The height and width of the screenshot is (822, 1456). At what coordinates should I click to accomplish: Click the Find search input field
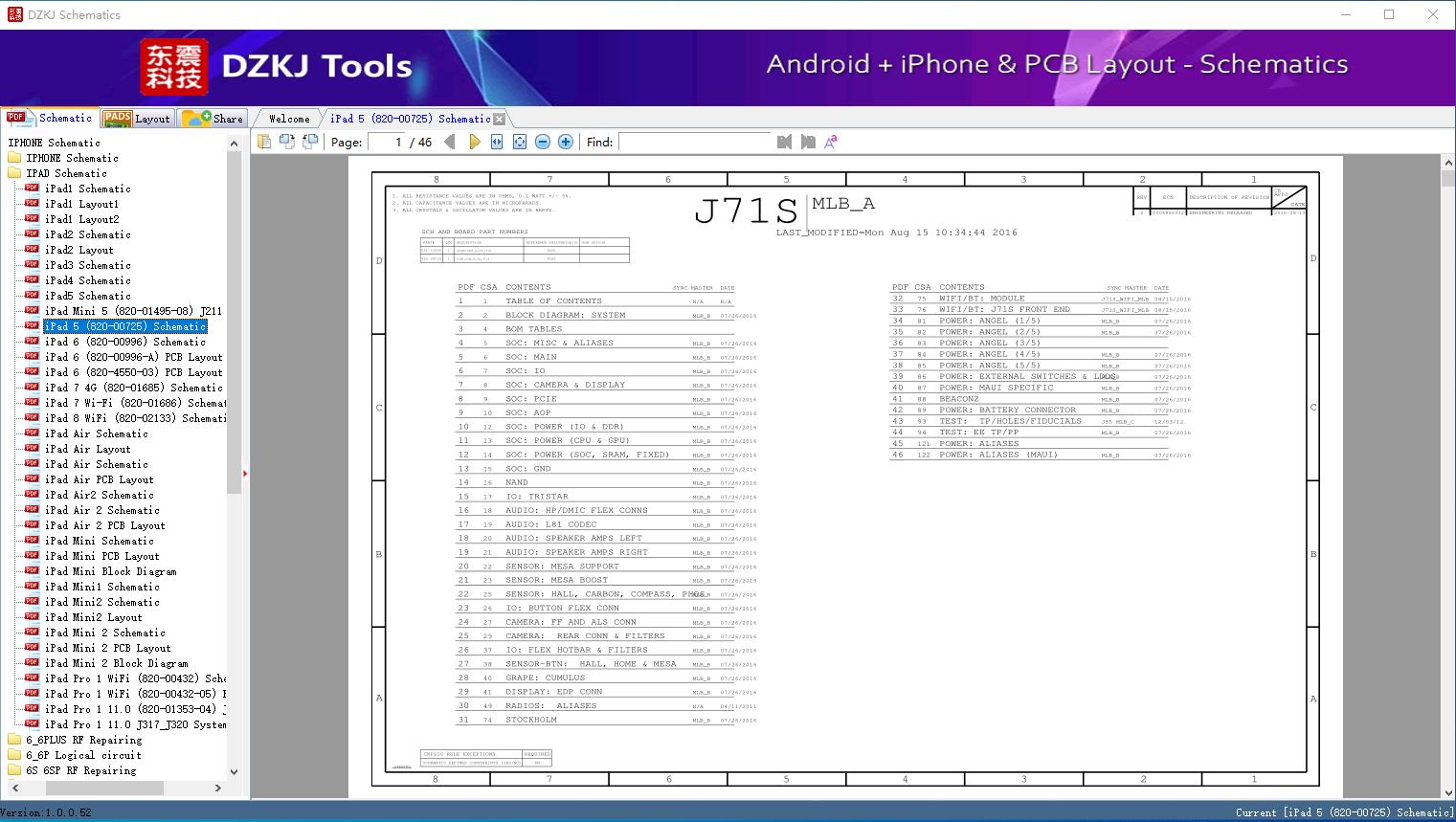pos(694,142)
